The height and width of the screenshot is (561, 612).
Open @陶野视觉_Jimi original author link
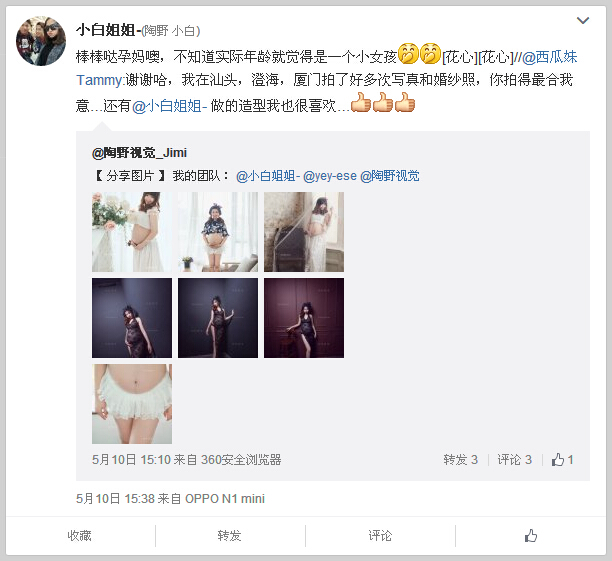click(x=139, y=153)
